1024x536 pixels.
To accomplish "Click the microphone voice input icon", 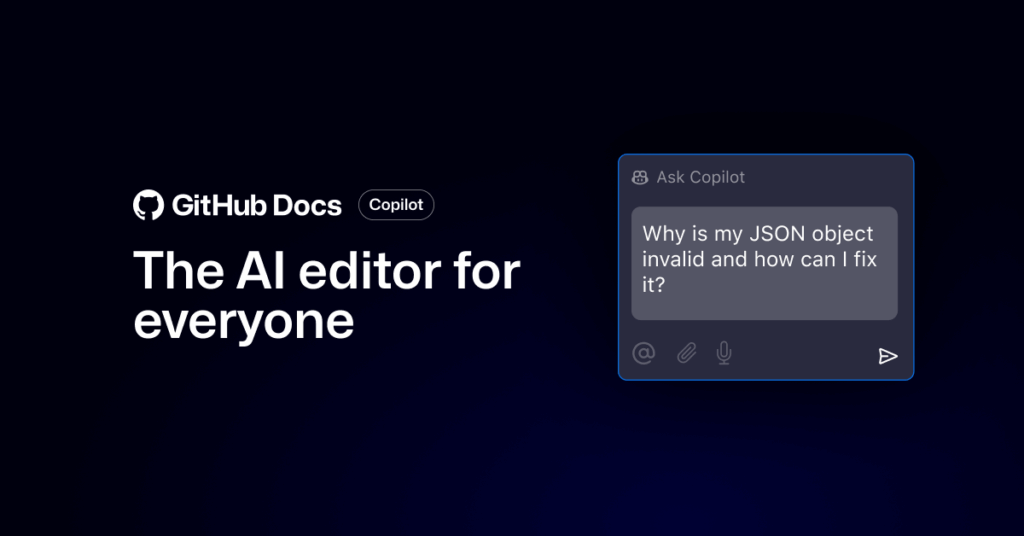I will point(724,353).
